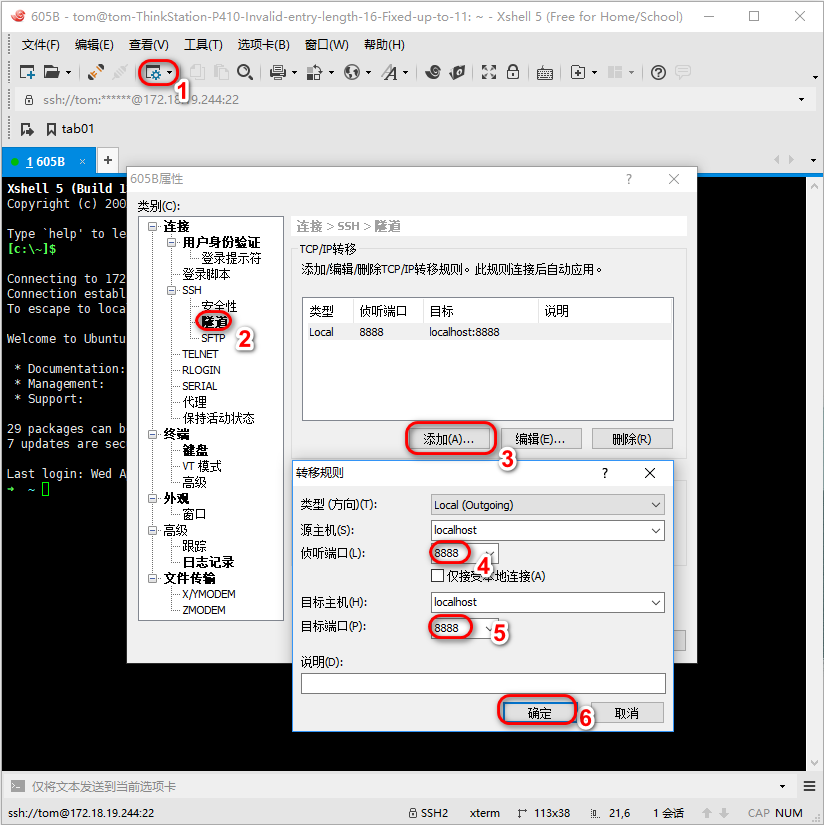
Task: Click the New Session toolbar icon
Action: coord(28,72)
